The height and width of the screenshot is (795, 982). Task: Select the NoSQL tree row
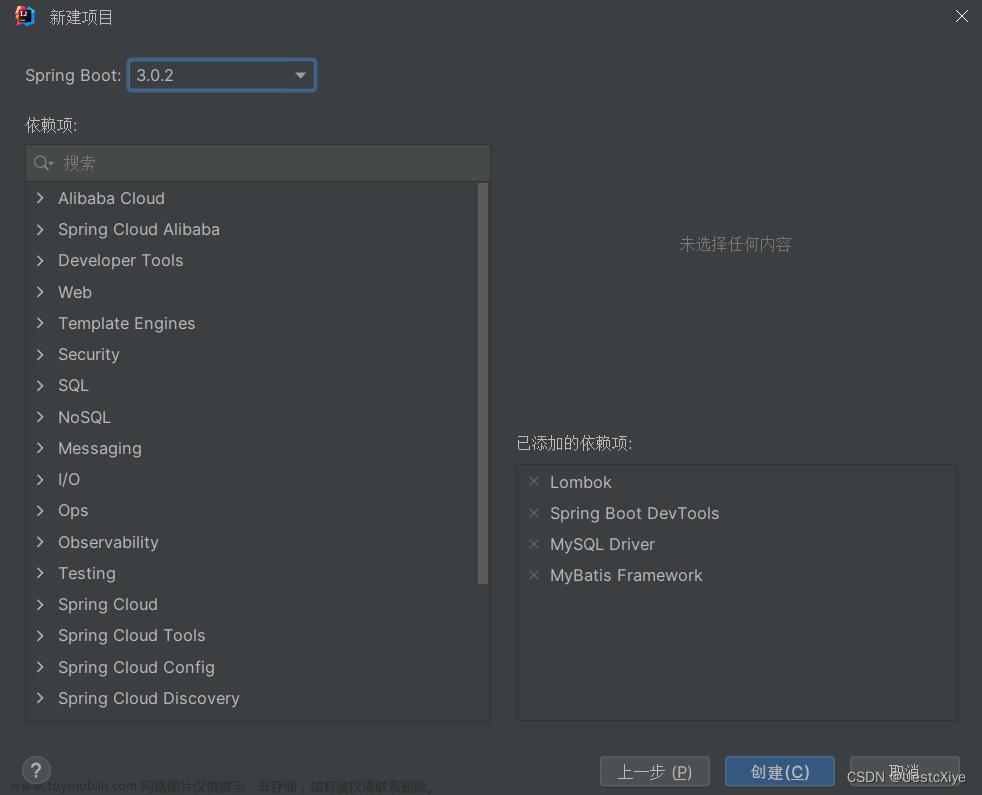tap(252, 417)
